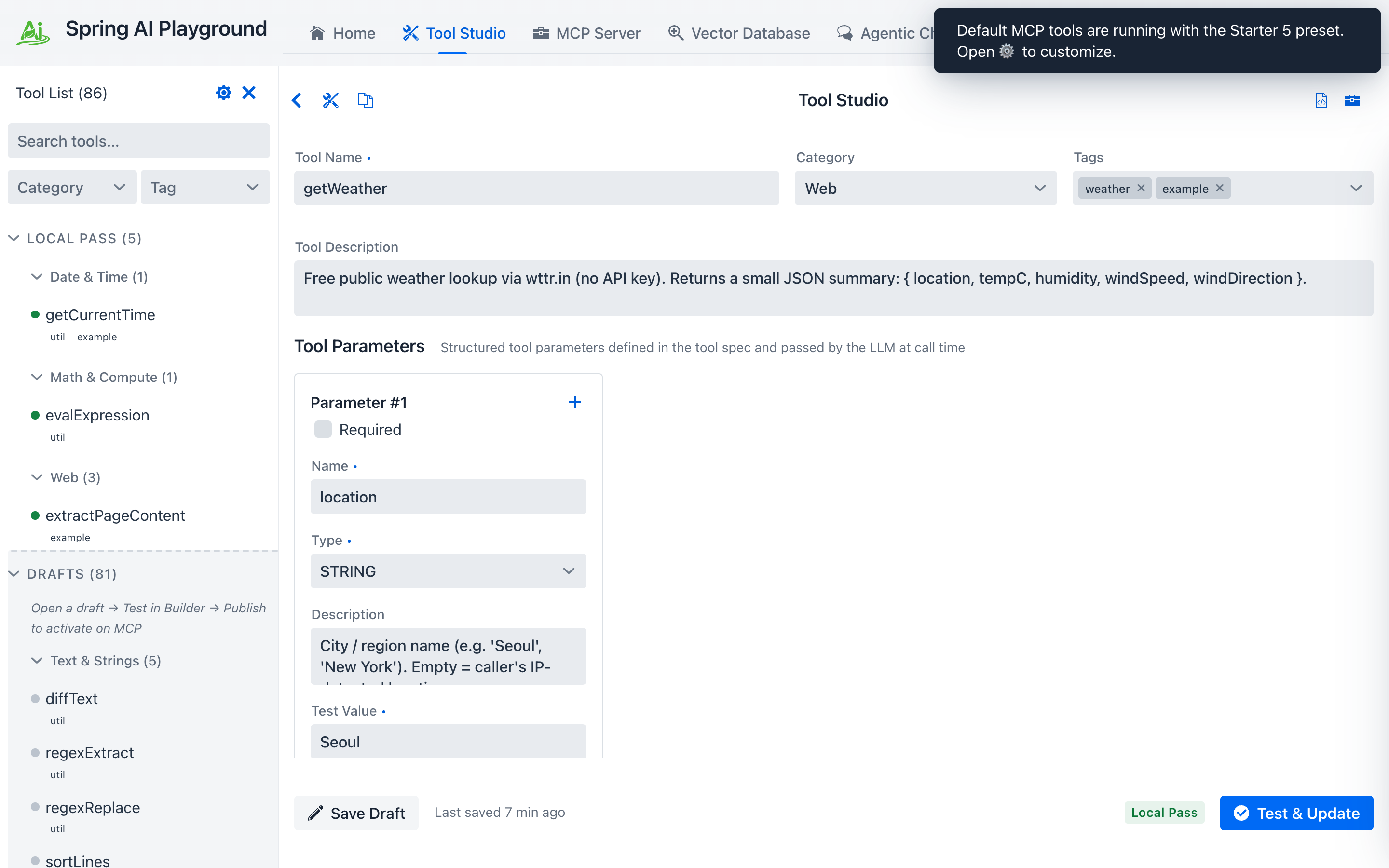Collapse the Date & Time group

pos(37,277)
